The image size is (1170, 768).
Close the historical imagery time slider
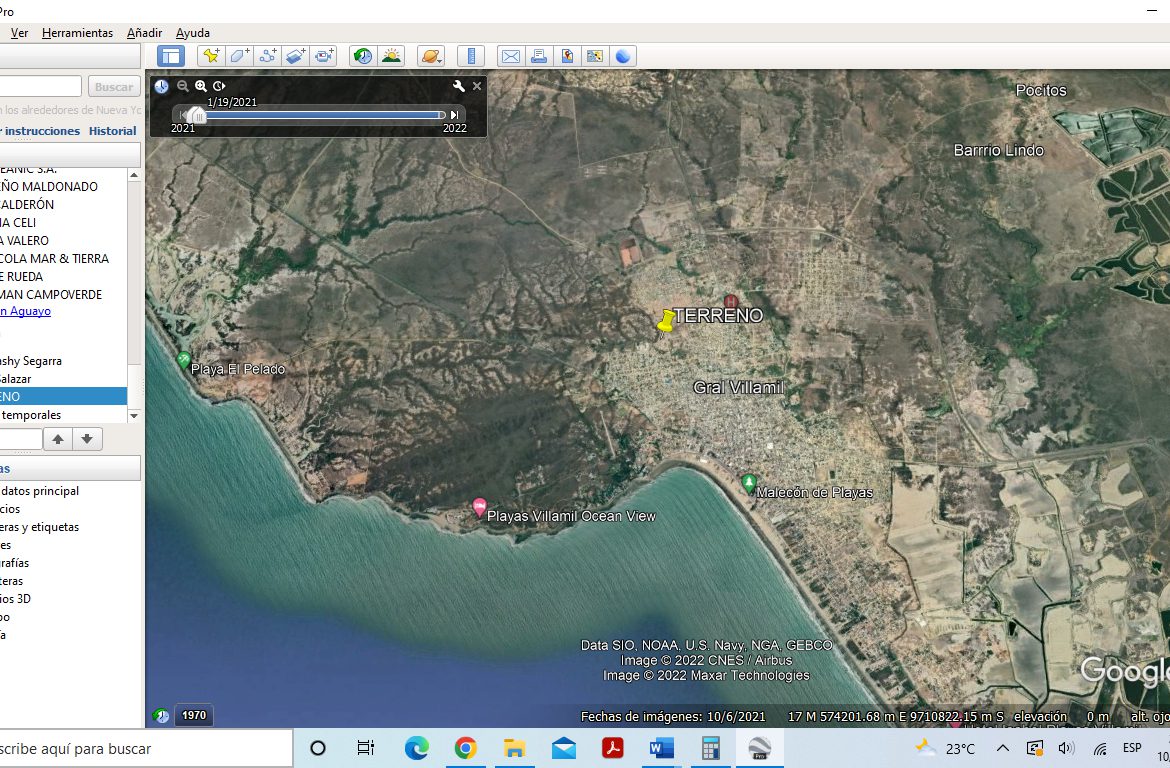(477, 86)
